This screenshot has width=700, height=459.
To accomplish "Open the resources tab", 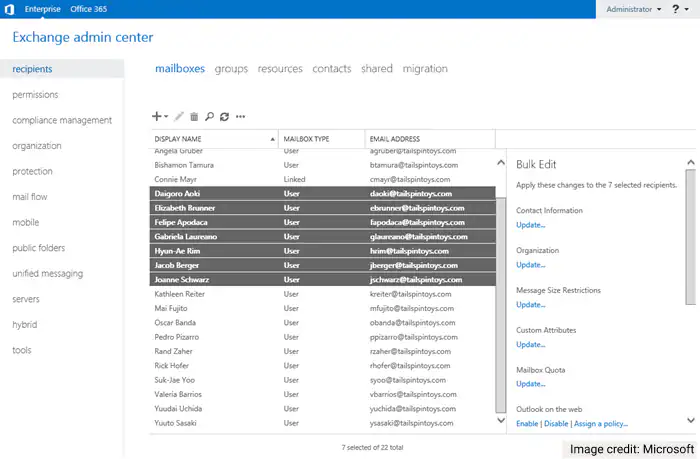I will [x=280, y=68].
